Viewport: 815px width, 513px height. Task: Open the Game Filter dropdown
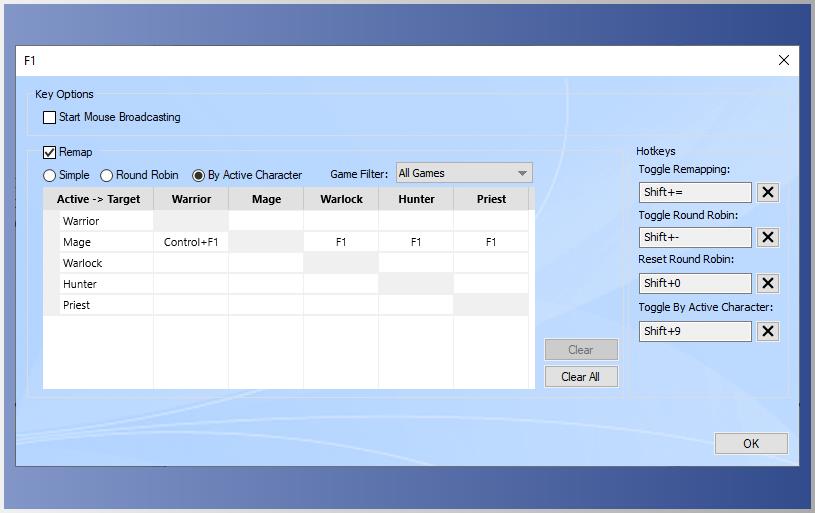(464, 173)
